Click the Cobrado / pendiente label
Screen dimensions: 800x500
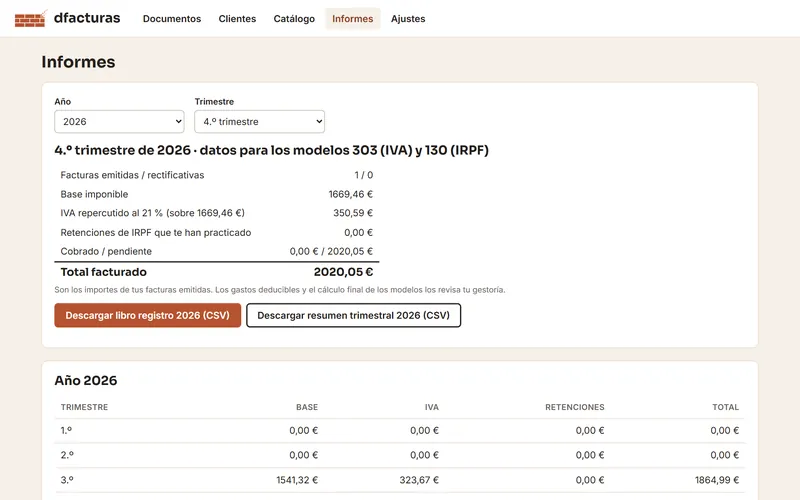click(106, 252)
